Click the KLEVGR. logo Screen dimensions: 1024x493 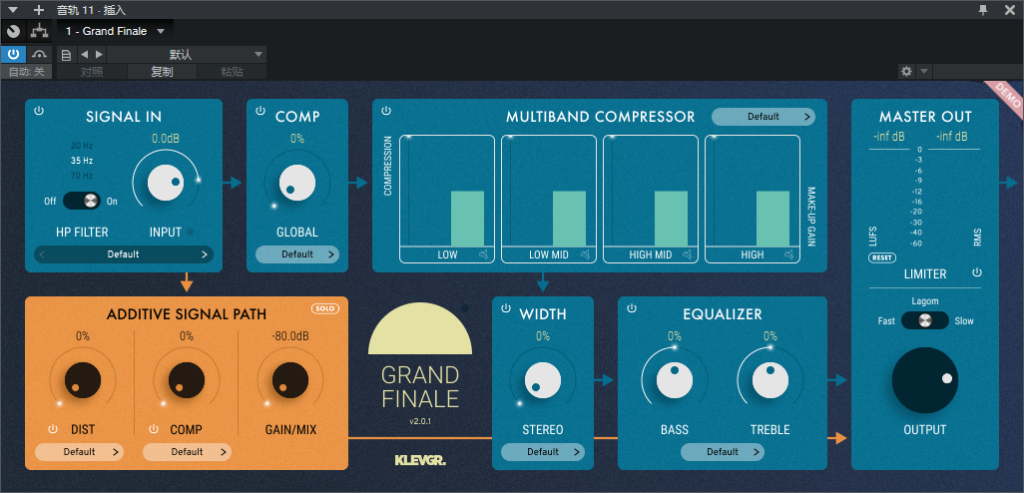420,460
